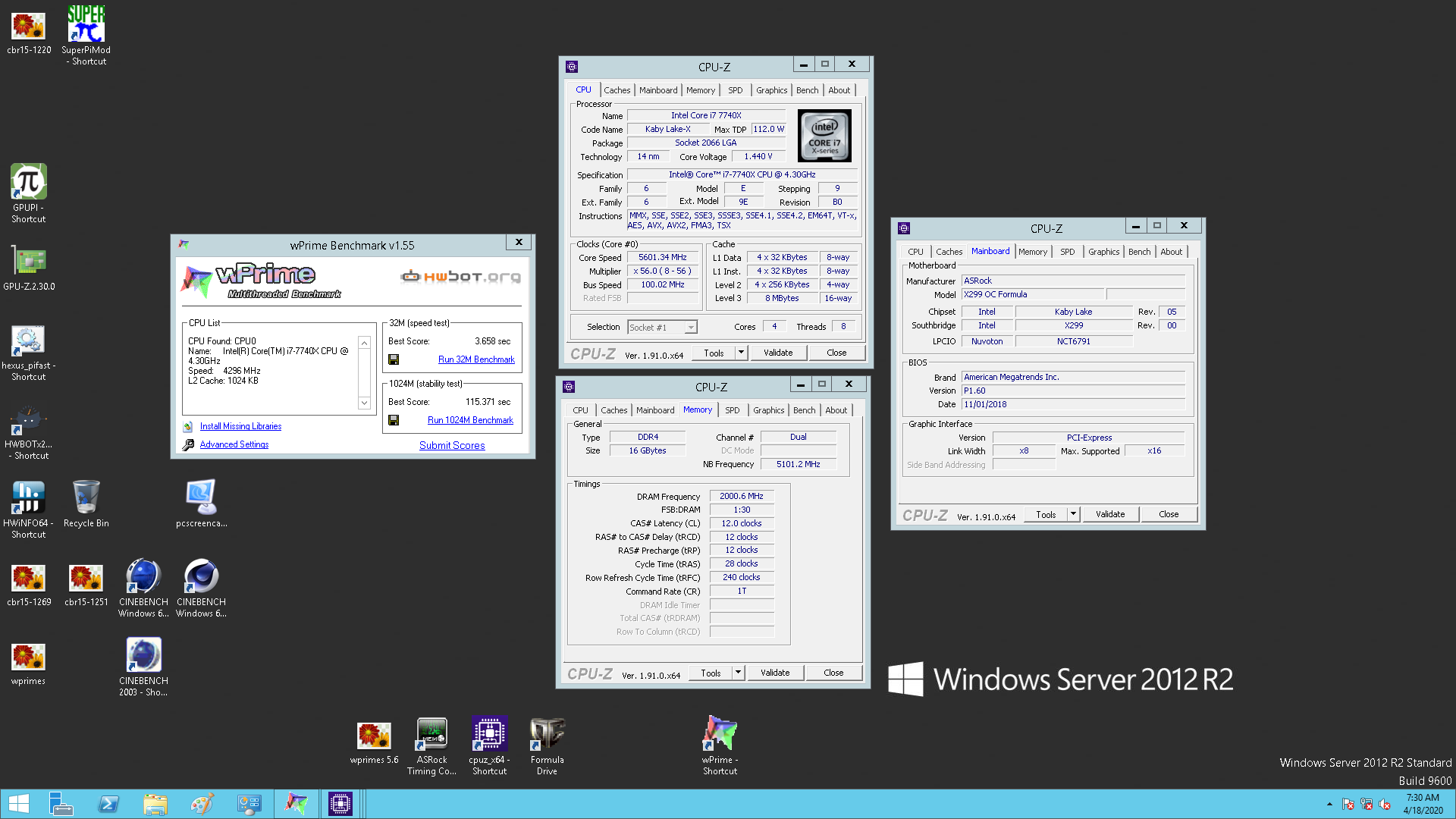The image size is (1456, 819).
Task: Click the motherboard model X299 OC Formula
Action: tap(1032, 294)
